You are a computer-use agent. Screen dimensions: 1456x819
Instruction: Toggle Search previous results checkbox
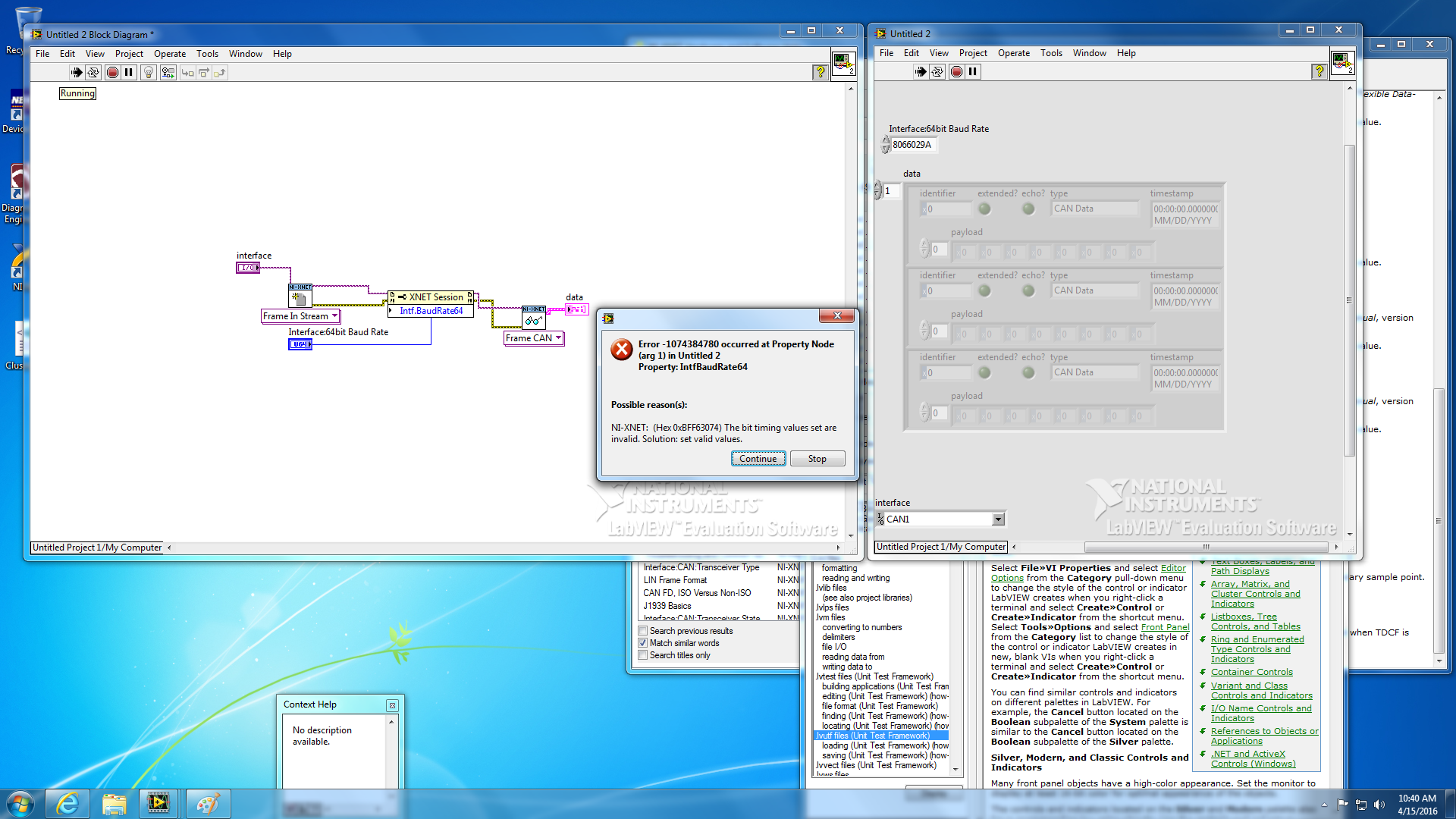tap(643, 631)
